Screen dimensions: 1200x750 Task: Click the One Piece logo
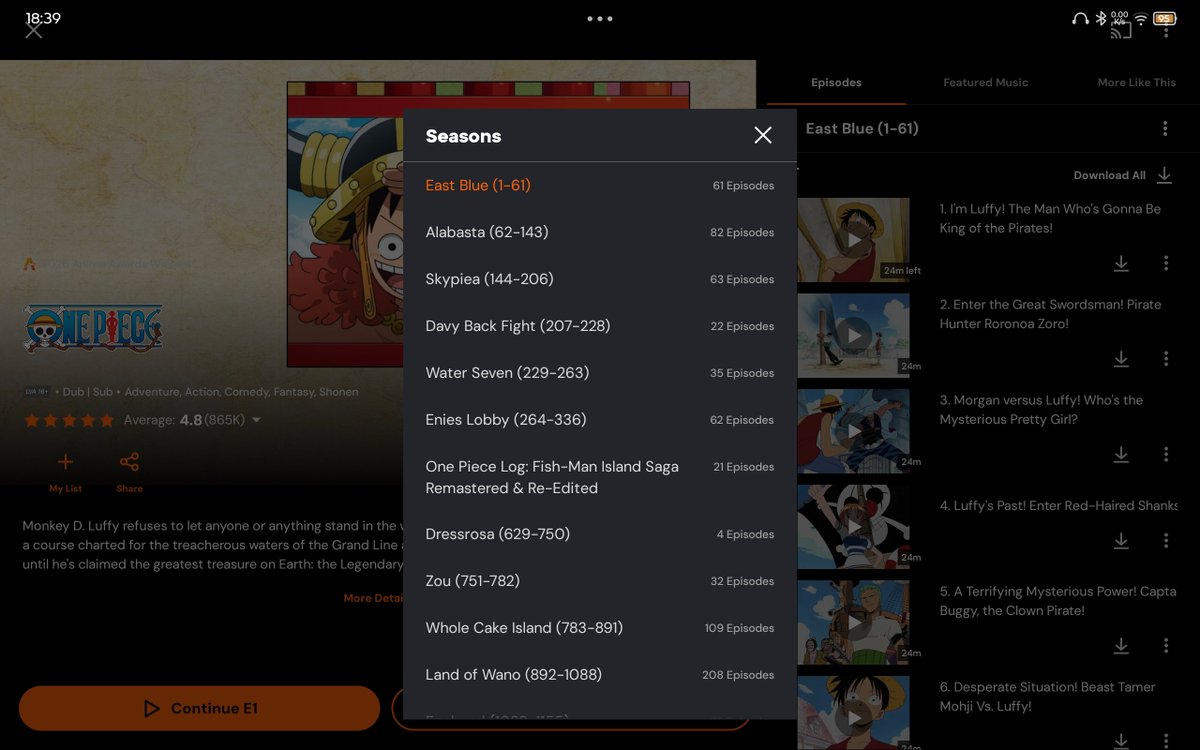pyautogui.click(x=94, y=329)
